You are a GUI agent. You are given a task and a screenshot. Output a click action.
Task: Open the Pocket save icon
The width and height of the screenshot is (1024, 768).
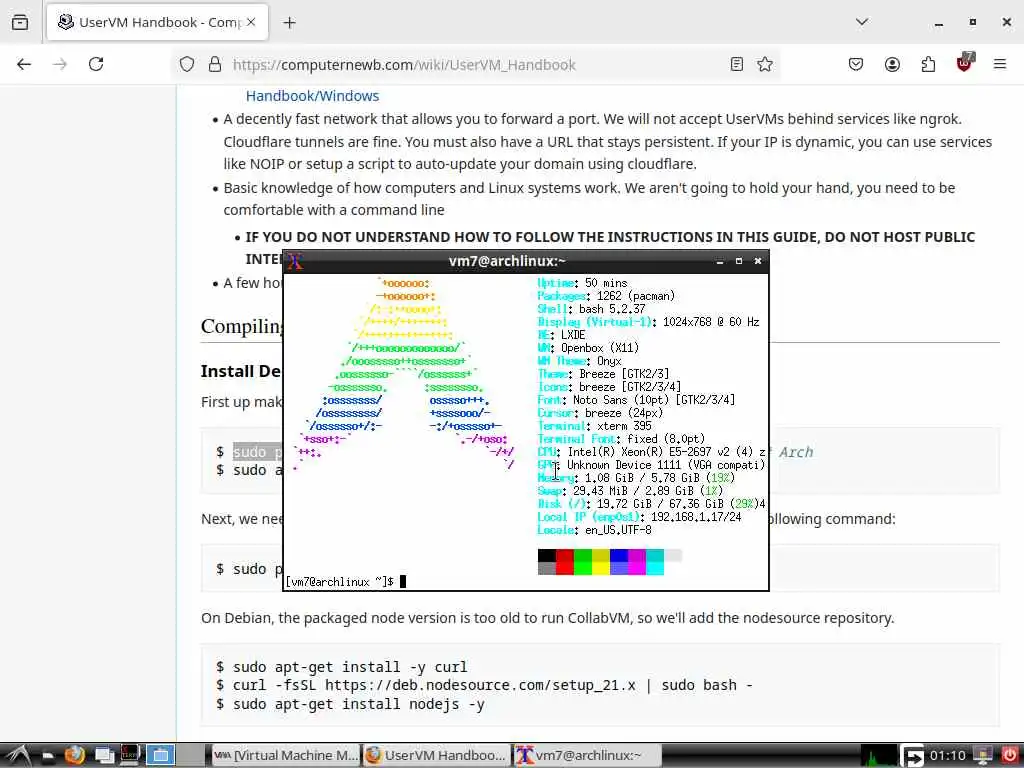(856, 64)
